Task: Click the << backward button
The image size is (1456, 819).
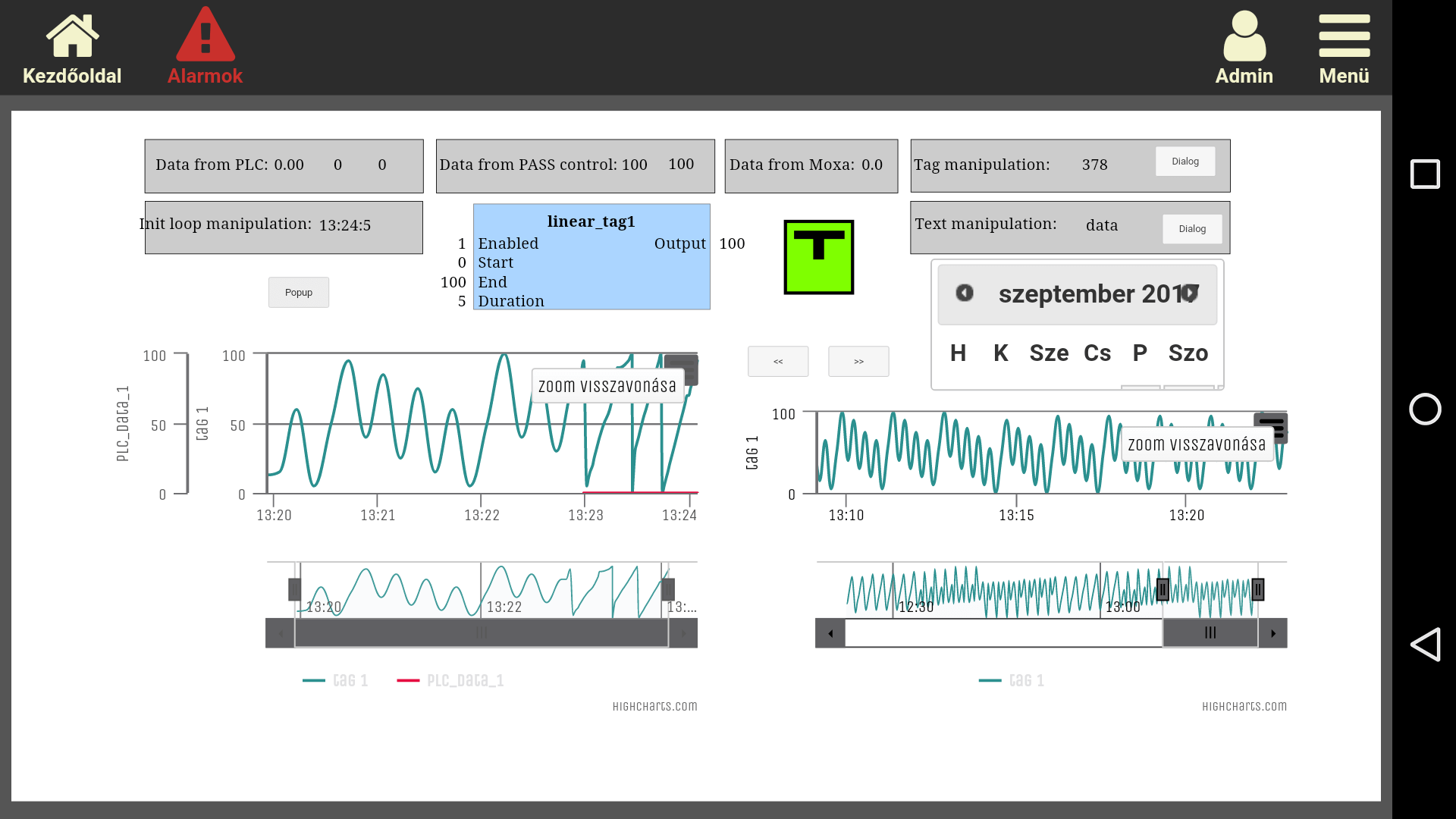Action: pos(778,362)
